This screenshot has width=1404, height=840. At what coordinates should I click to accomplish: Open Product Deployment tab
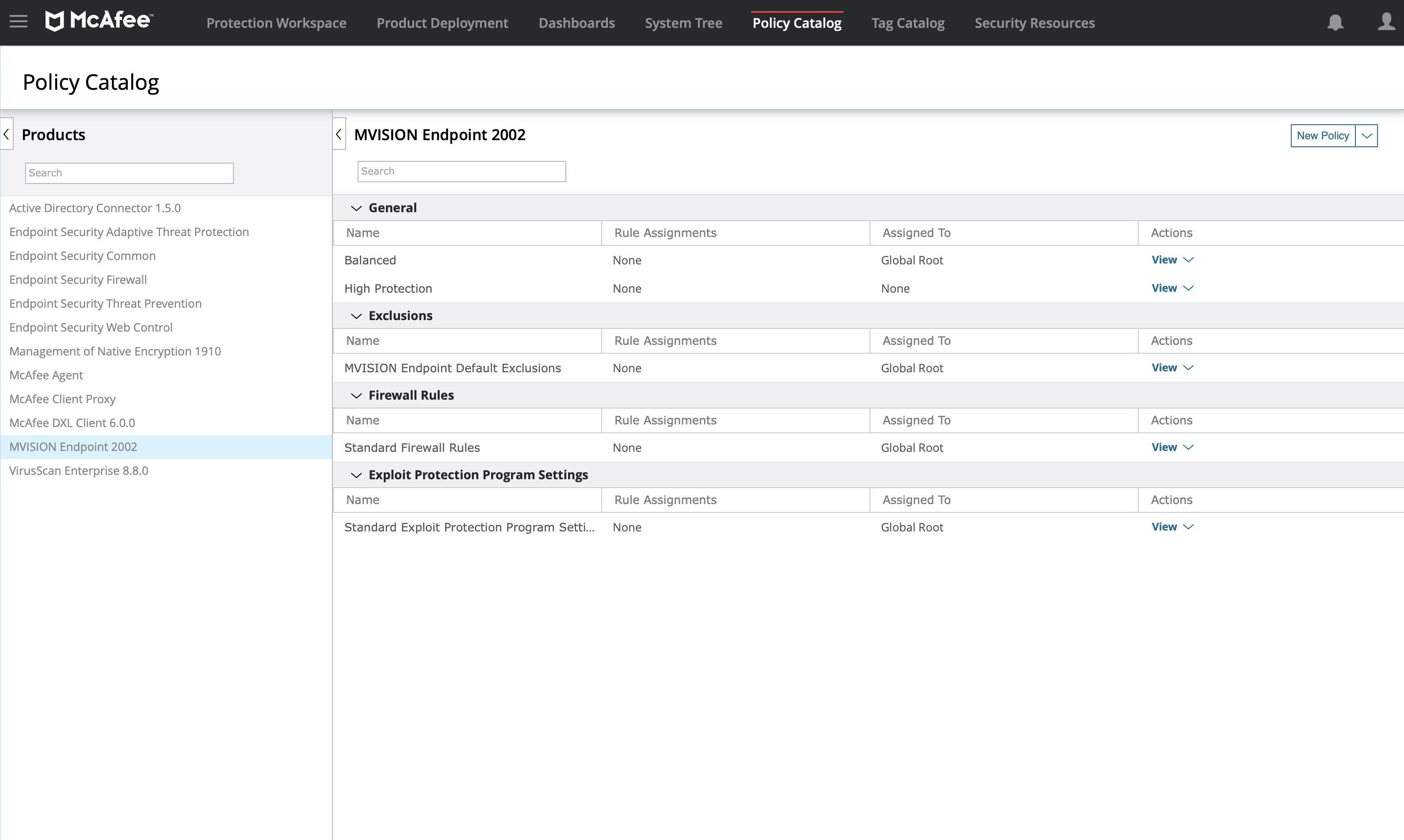point(443,23)
